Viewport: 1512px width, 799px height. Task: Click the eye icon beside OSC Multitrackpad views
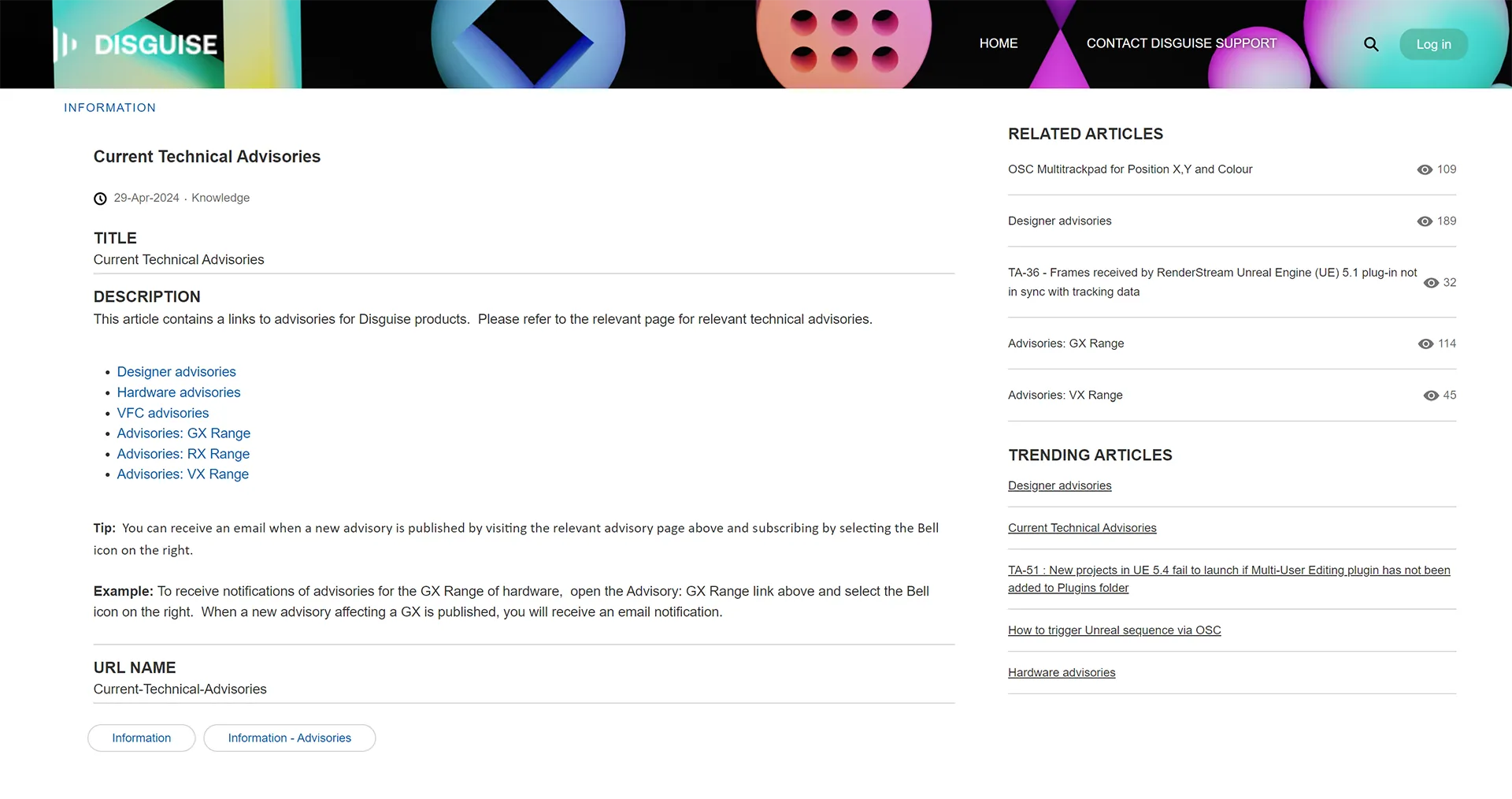[1424, 169]
